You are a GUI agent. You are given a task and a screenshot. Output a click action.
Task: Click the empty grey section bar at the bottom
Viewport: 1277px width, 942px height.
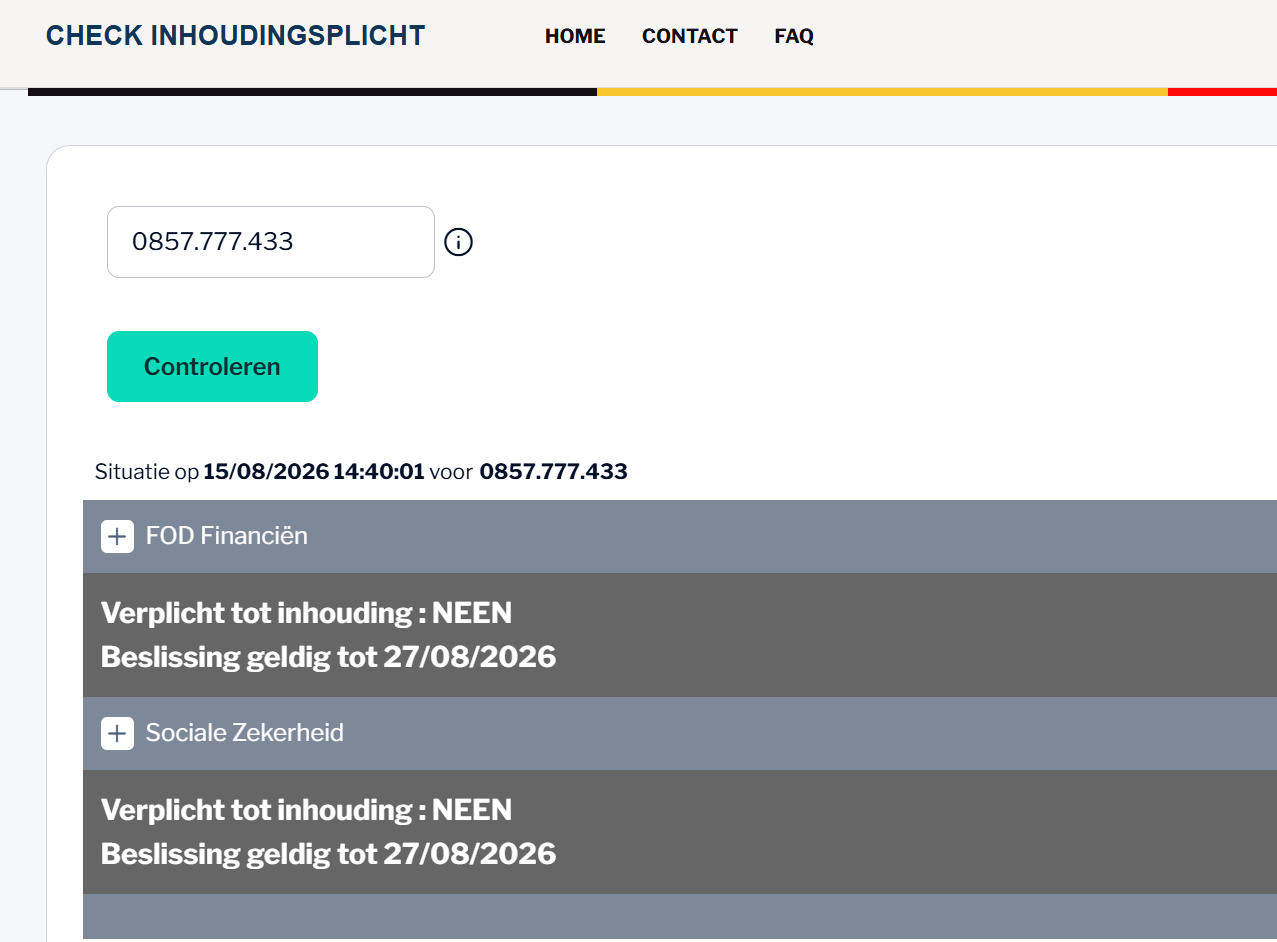coord(680,917)
